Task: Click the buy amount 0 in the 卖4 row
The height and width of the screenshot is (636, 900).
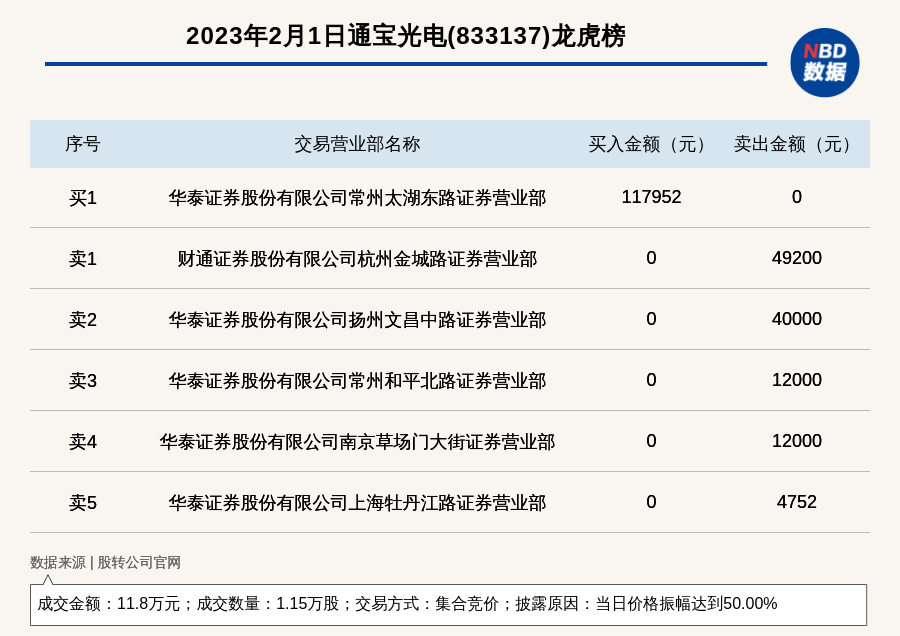Action: click(651, 441)
